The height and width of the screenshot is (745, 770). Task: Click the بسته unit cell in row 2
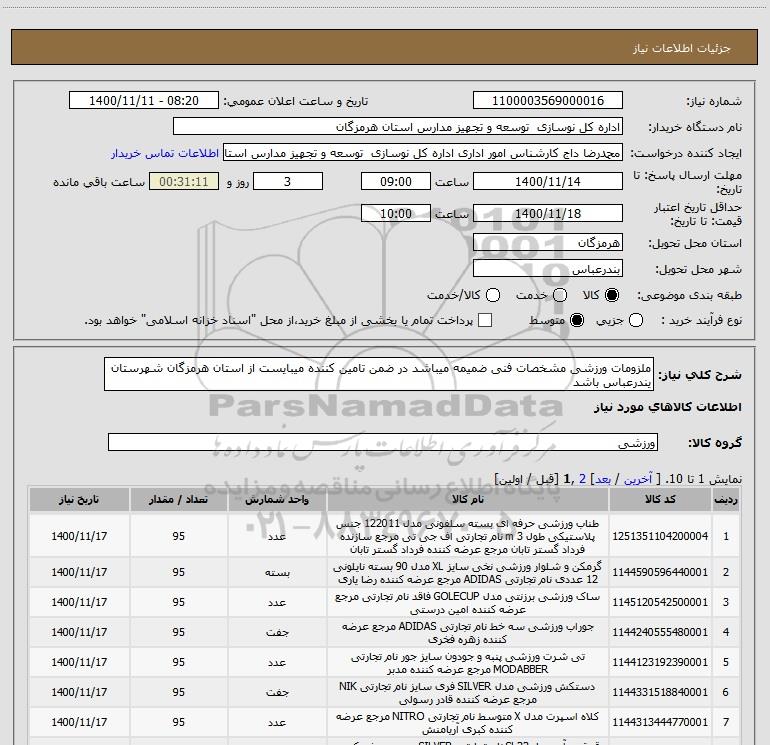(x=277, y=573)
